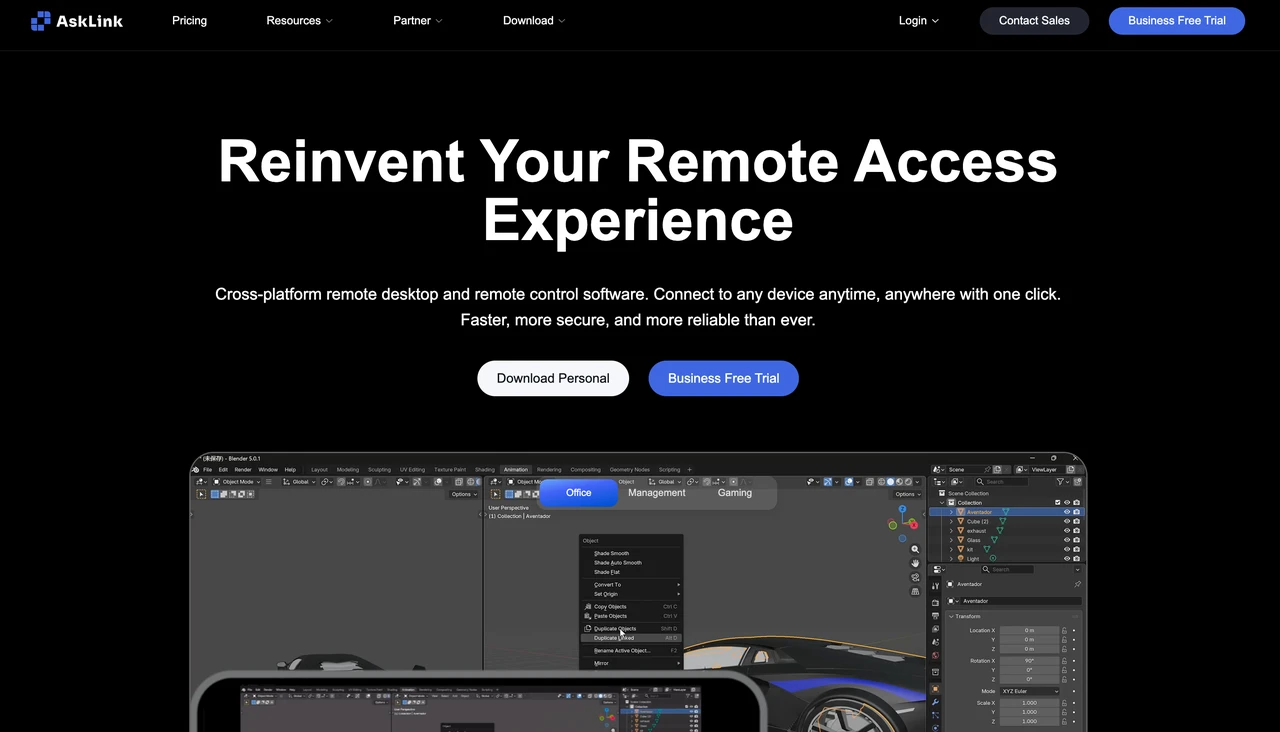The image size is (1280, 732).
Task: Open the XYZ Euler rotation mode dropdown
Action: 1029,691
